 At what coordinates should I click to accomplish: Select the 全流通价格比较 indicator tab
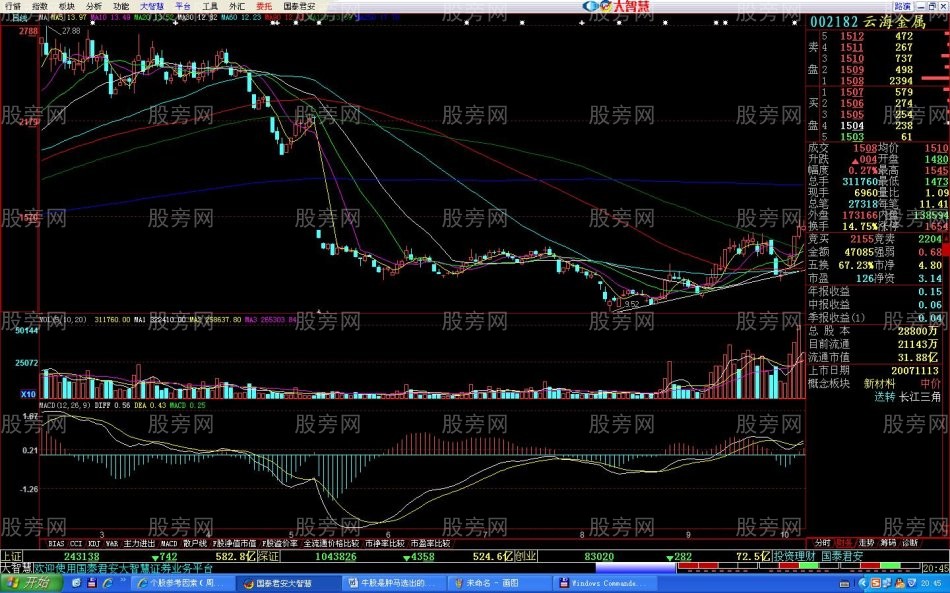tap(331, 543)
